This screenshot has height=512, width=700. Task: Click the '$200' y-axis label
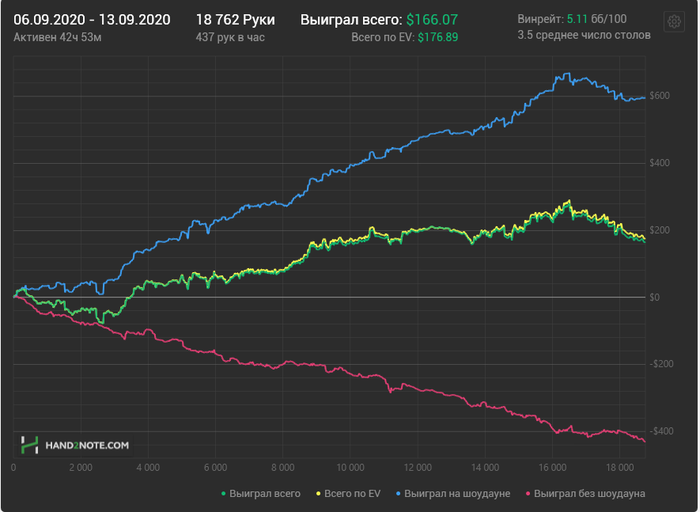[659, 230]
